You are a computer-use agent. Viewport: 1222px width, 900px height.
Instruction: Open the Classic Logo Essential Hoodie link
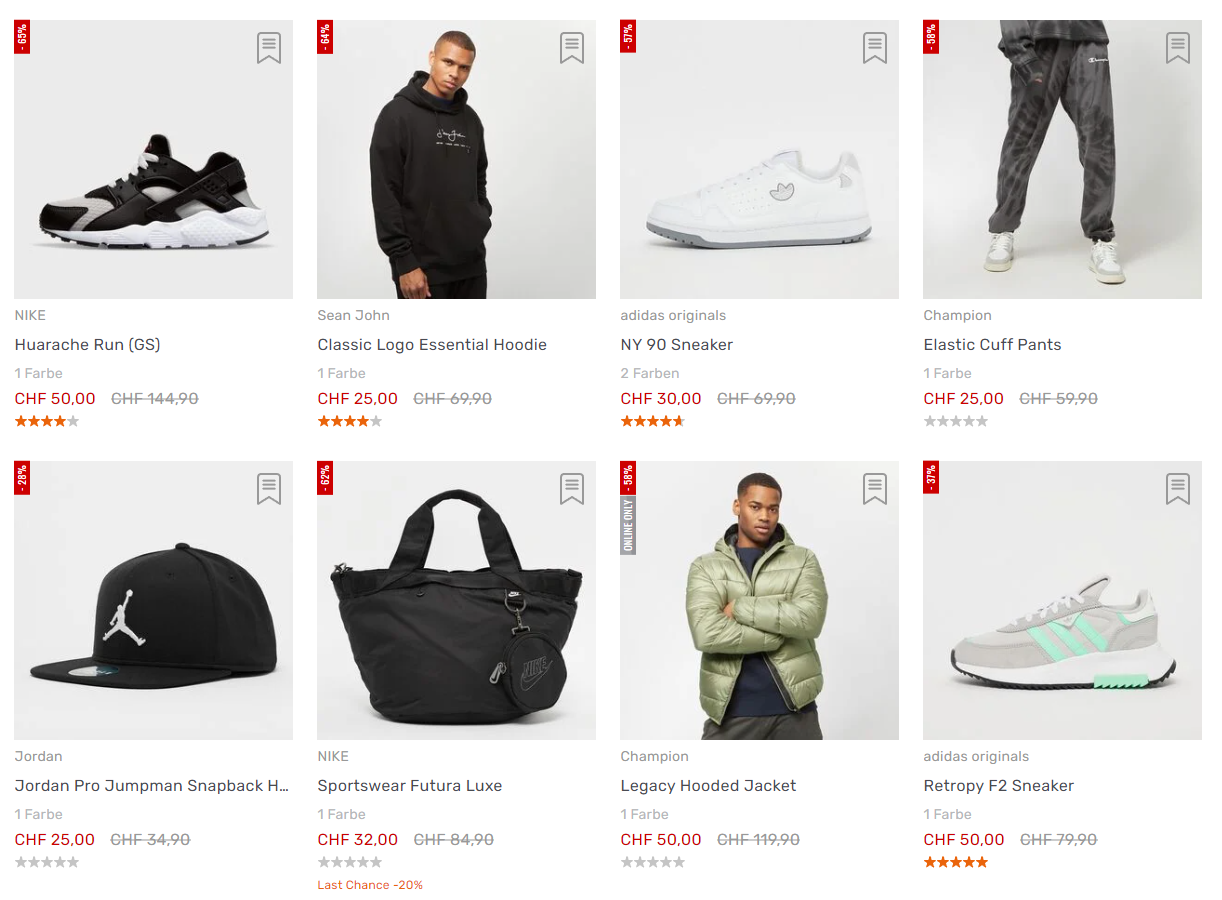click(x=432, y=345)
